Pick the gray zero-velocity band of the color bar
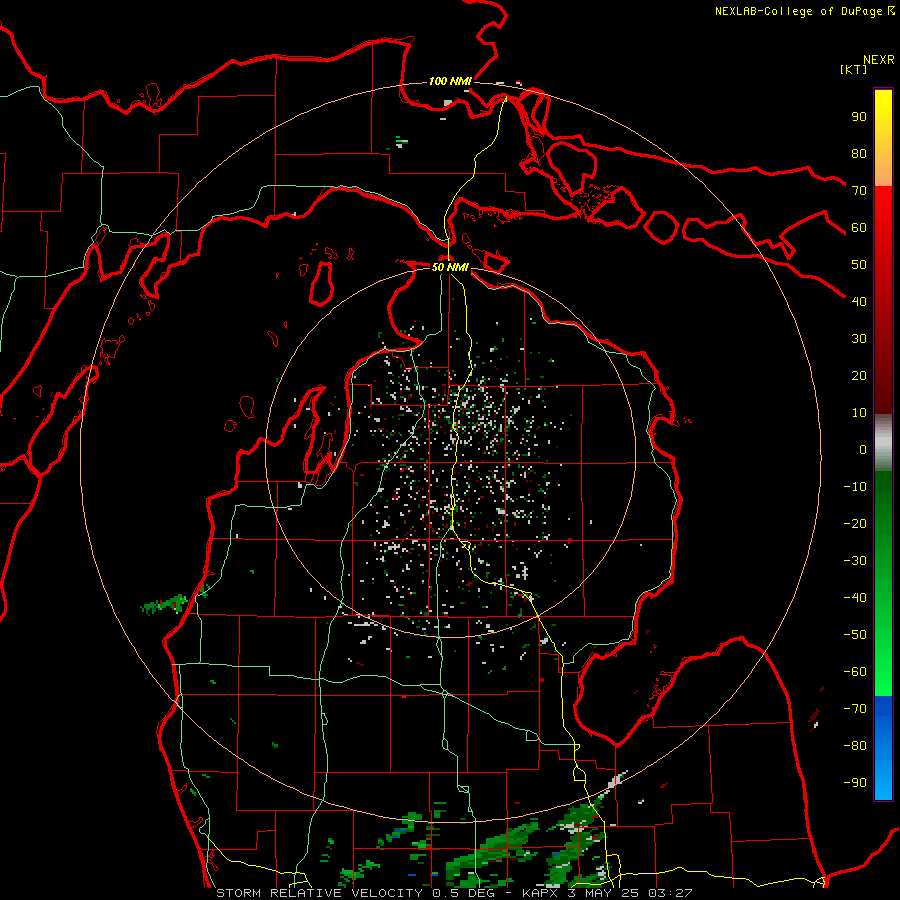The height and width of the screenshot is (900, 900). pos(883,442)
